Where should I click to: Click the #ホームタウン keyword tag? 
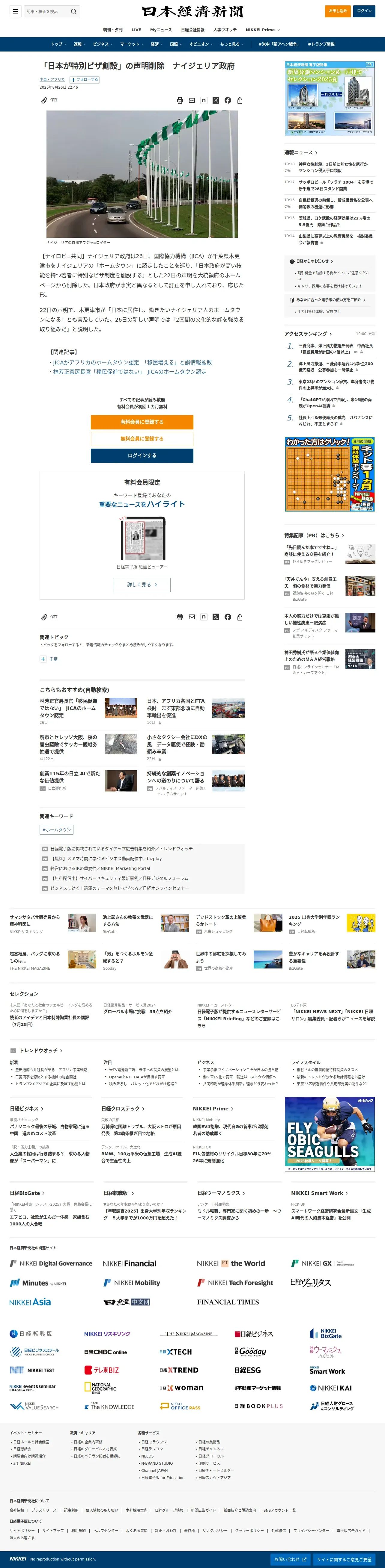[x=57, y=830]
